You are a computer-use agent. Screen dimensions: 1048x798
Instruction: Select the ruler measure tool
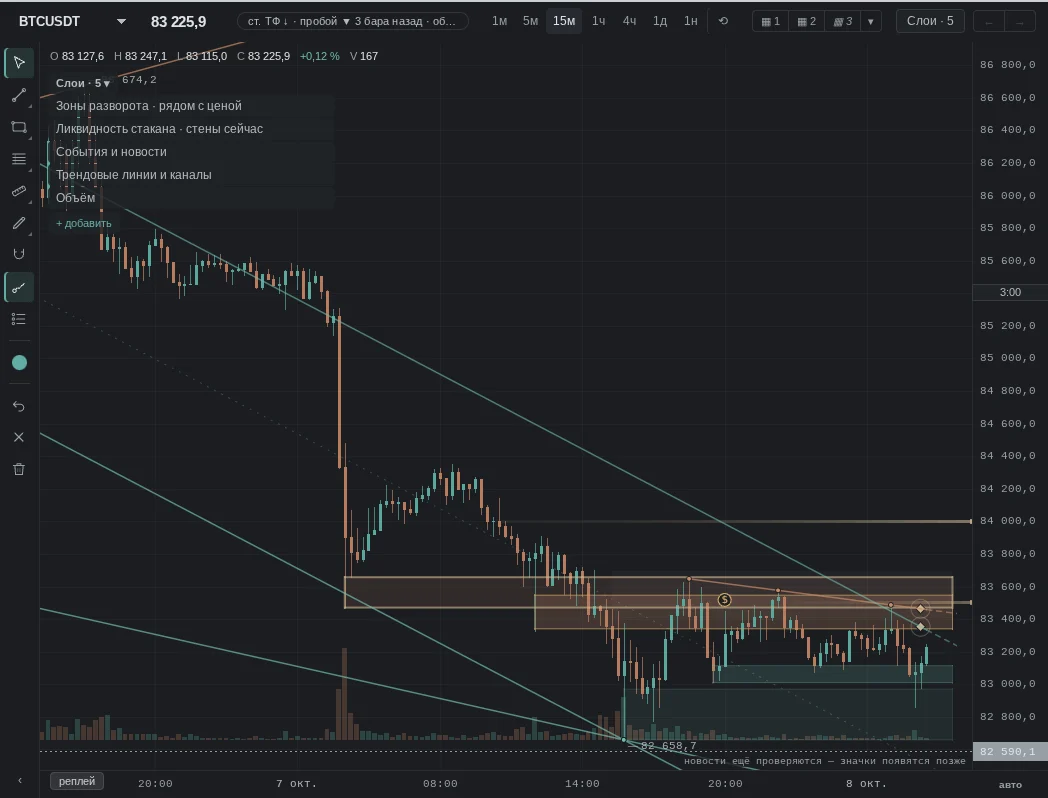click(x=19, y=191)
